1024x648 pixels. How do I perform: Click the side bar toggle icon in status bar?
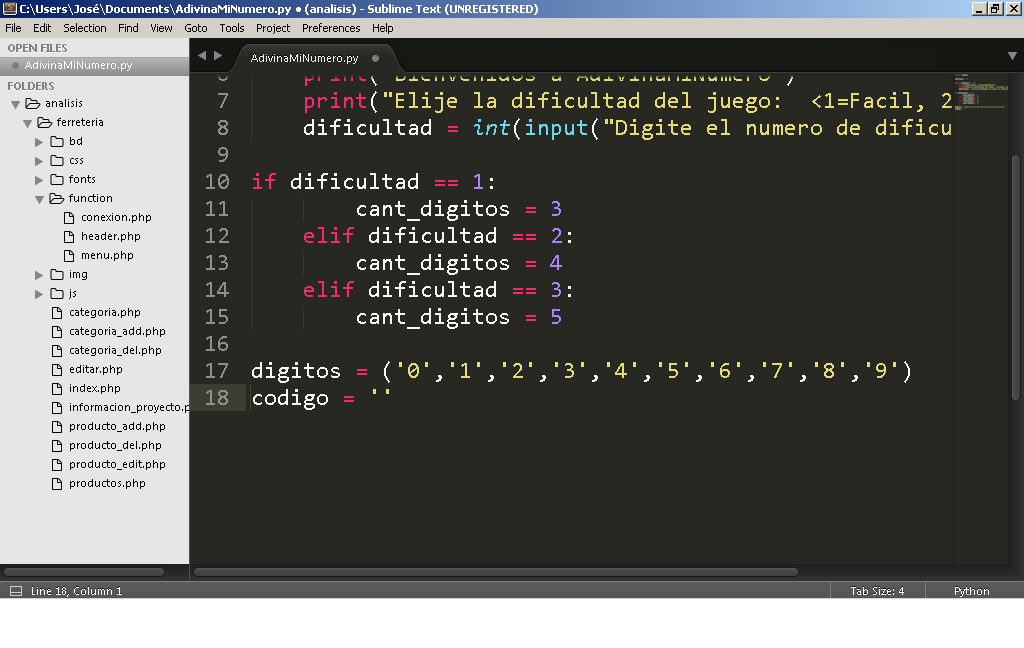(x=16, y=591)
